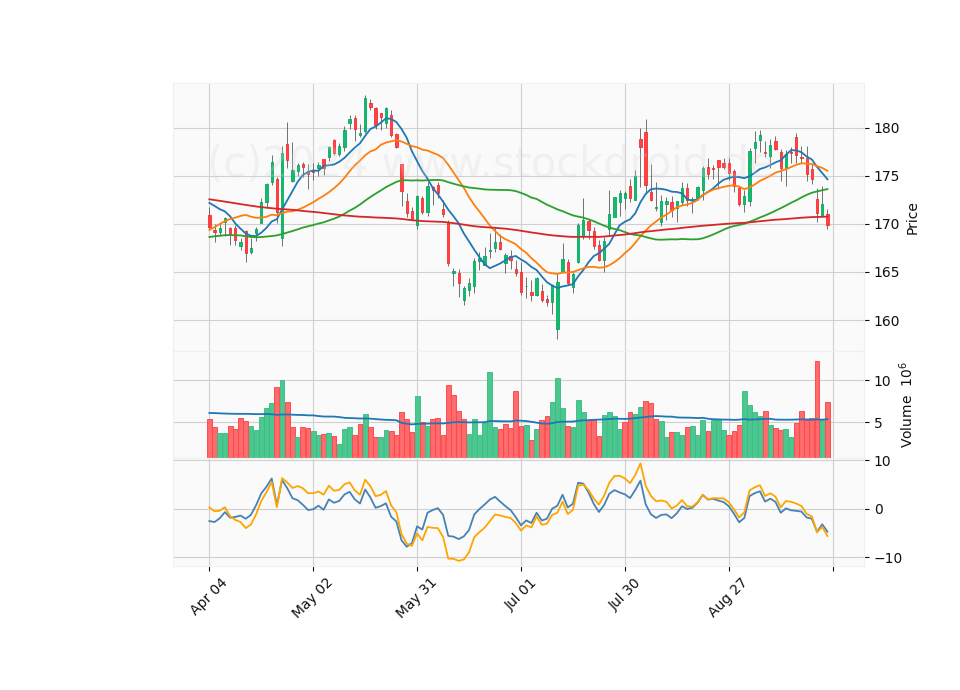Click the 10 tick directly above the oscillator 0
The width and height of the screenshot is (960, 690).
tap(883, 461)
